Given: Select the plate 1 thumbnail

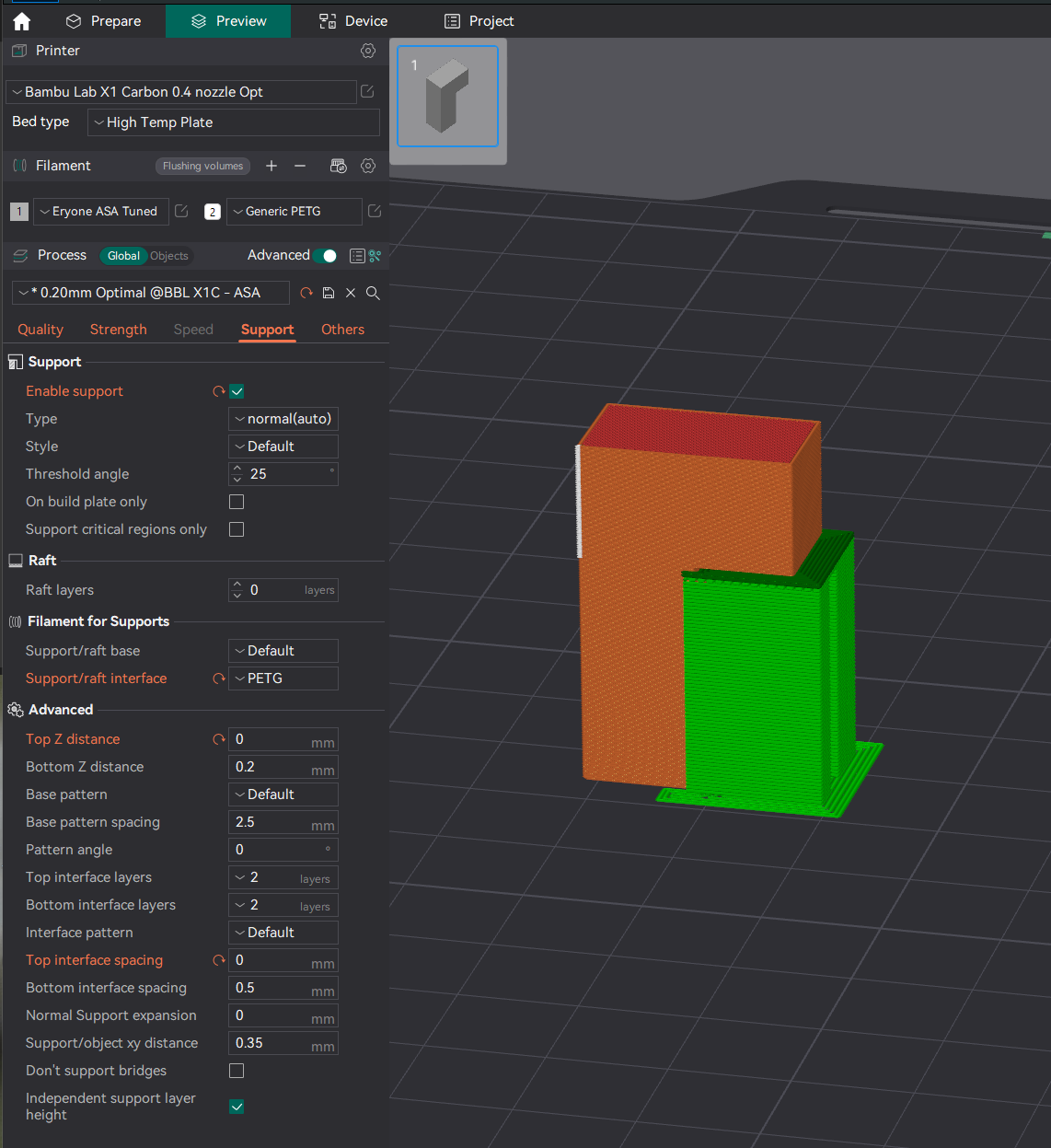Looking at the screenshot, I should [447, 96].
